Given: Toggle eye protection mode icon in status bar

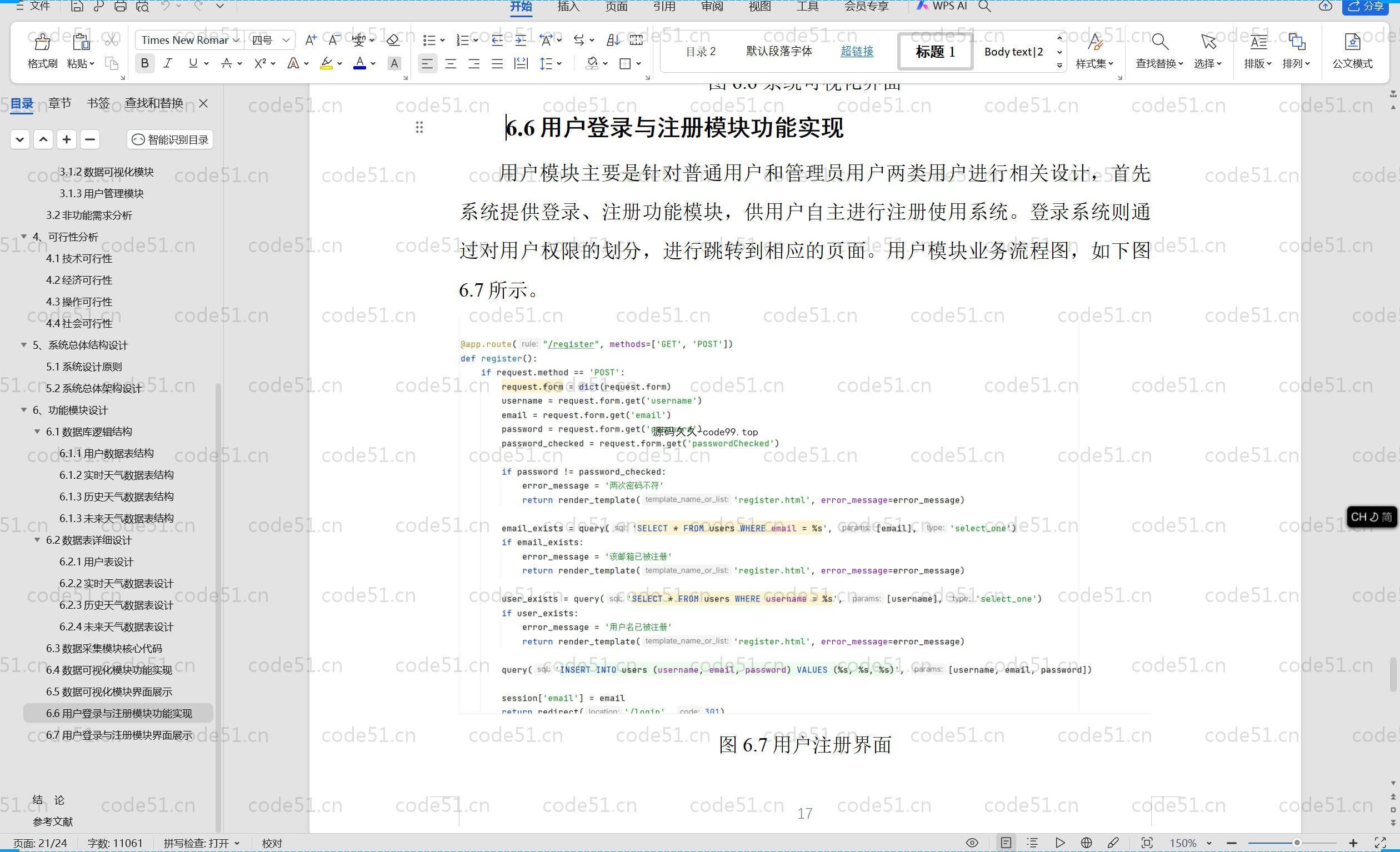Looking at the screenshot, I should [x=972, y=843].
